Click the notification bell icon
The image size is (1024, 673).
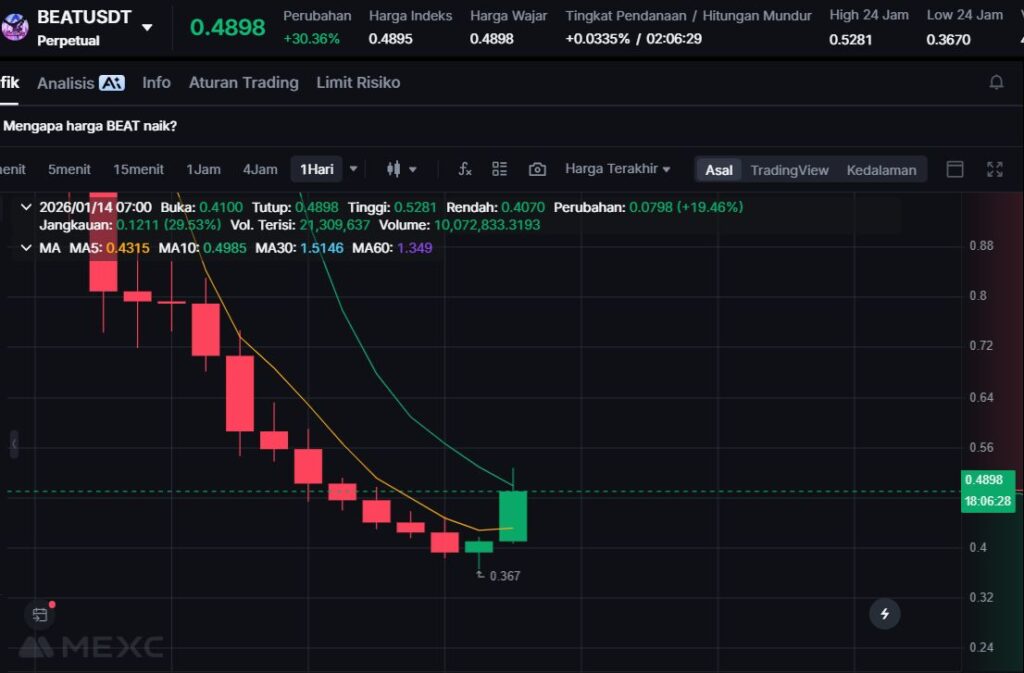coord(996,83)
